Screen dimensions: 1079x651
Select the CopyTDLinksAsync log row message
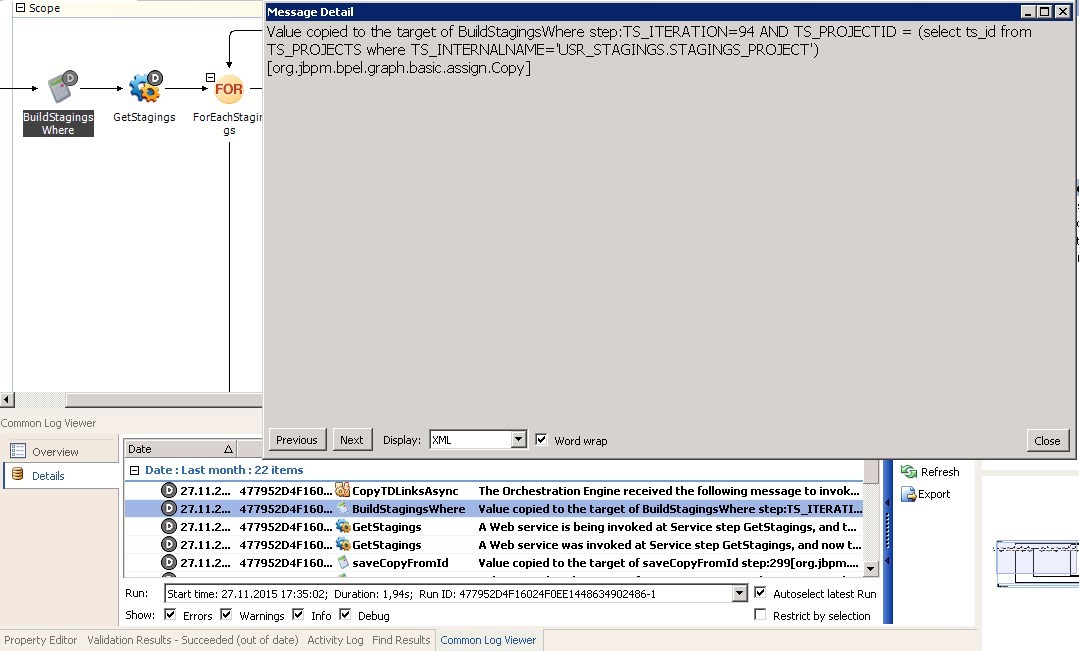pos(669,491)
